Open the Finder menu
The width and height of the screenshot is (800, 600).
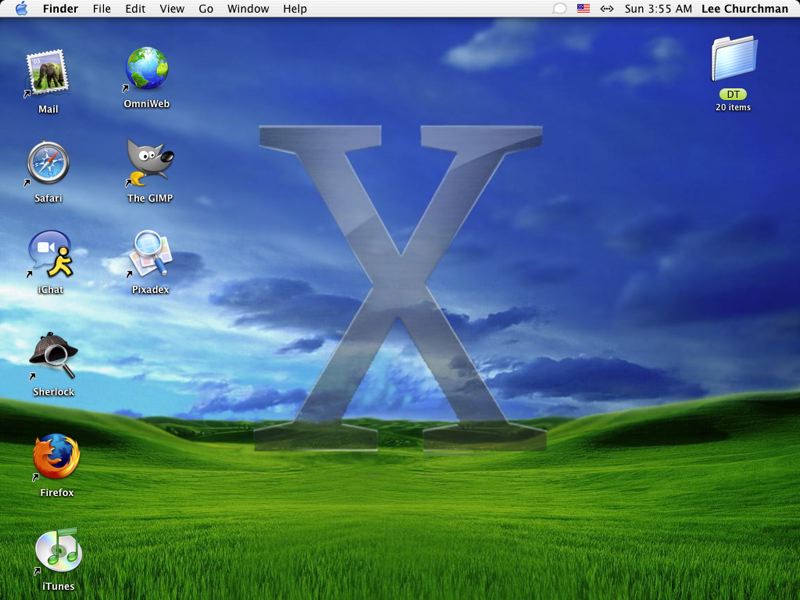tap(60, 9)
